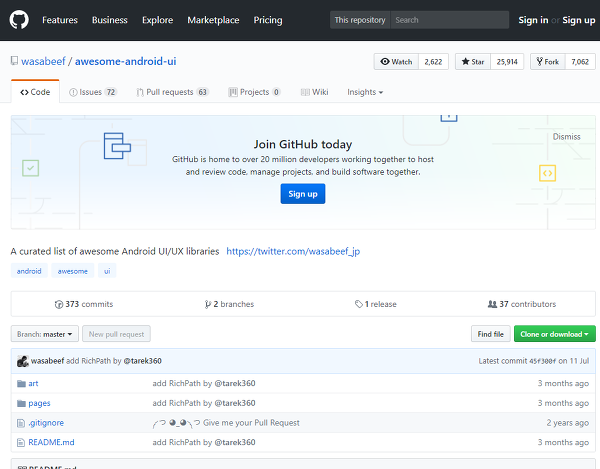Click the blue Sign up banner button
This screenshot has height=469, width=600.
303,194
